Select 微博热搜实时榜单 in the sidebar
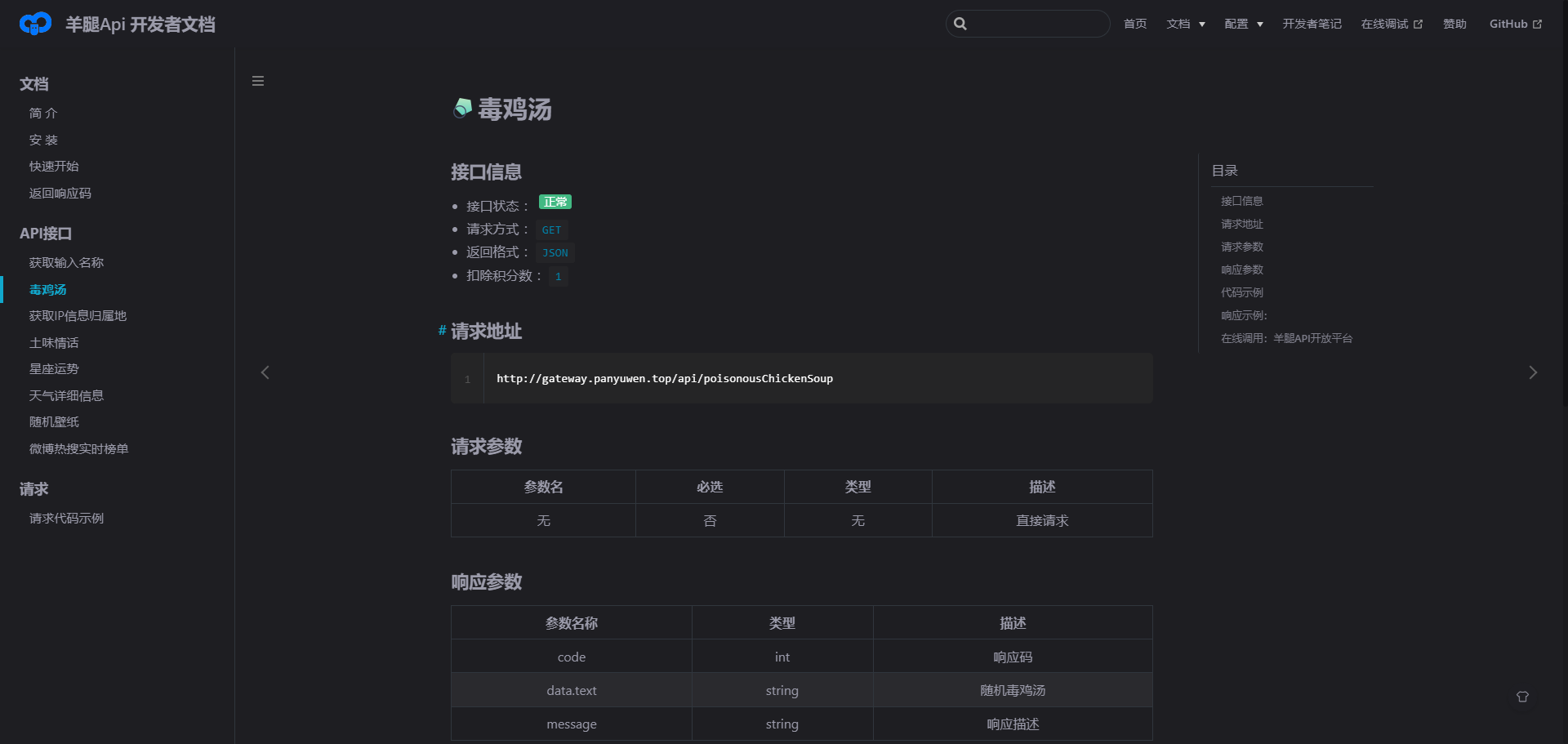The height and width of the screenshot is (744, 1568). tap(78, 448)
